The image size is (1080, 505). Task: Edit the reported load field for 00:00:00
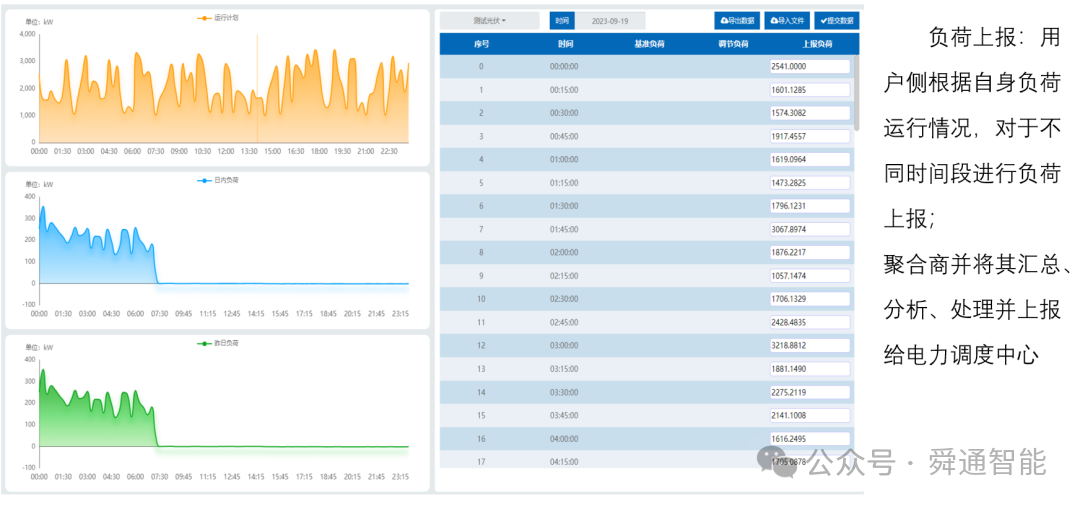click(810, 67)
